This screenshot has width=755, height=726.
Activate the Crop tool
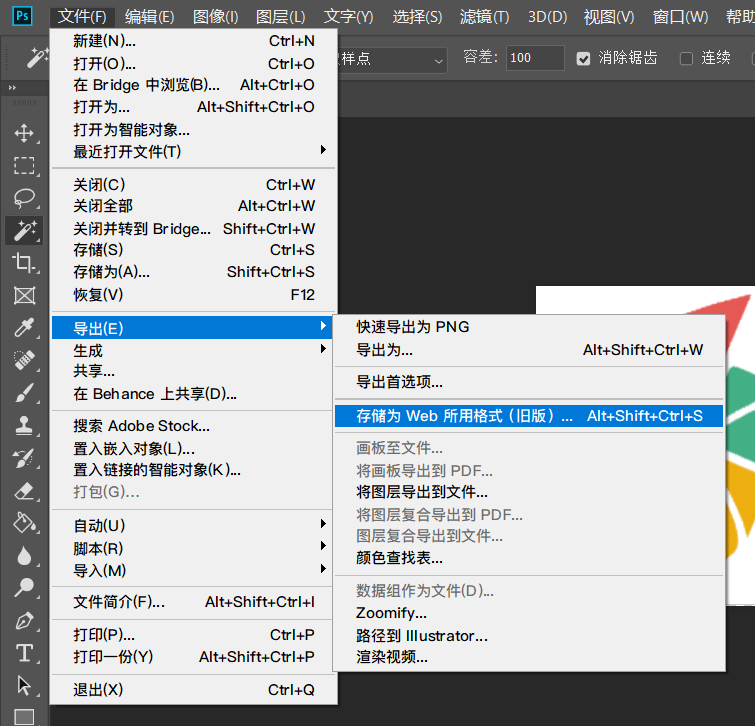[24, 262]
